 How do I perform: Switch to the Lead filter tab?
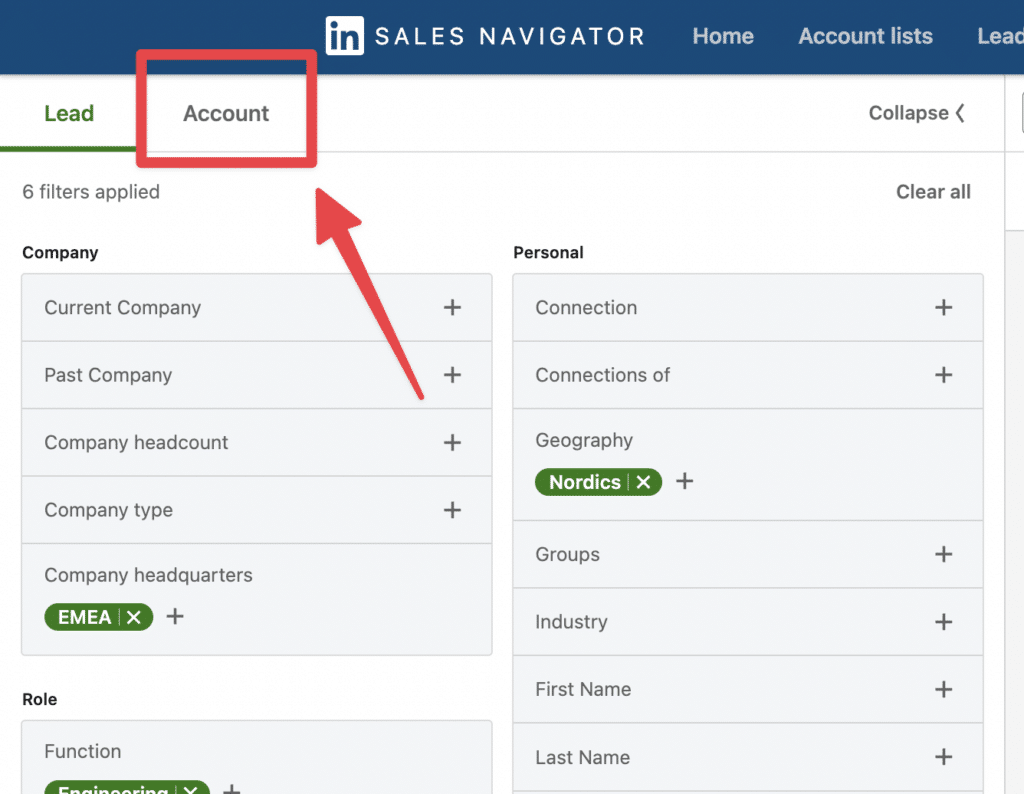coord(69,113)
